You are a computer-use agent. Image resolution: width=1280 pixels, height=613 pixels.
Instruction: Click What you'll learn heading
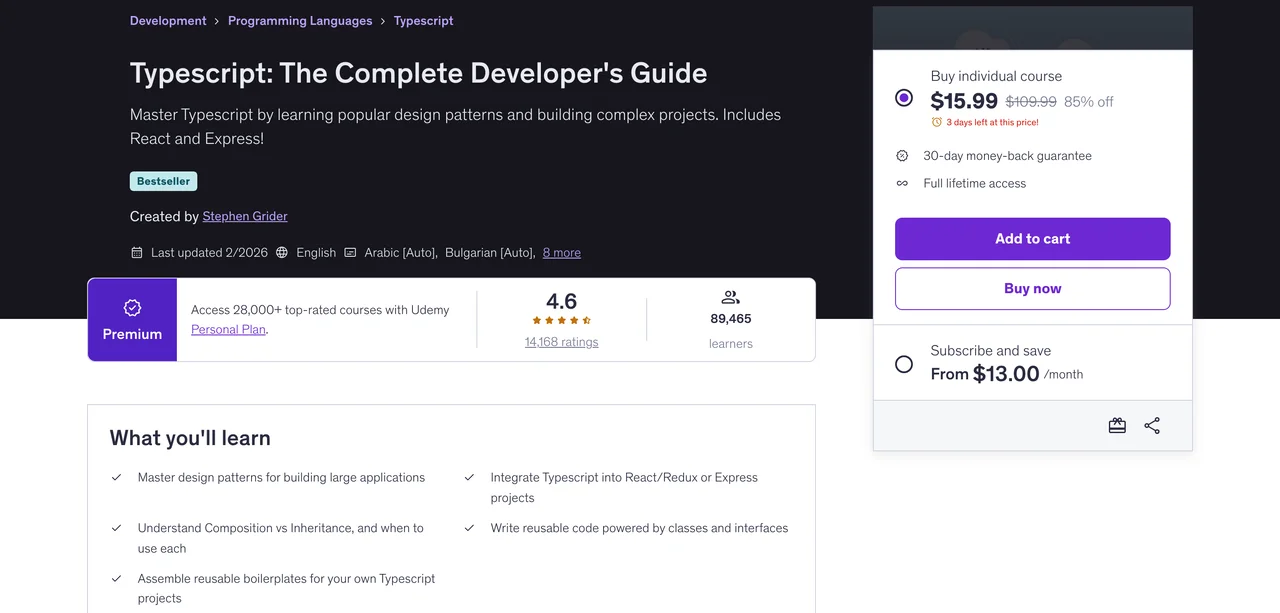(x=190, y=438)
